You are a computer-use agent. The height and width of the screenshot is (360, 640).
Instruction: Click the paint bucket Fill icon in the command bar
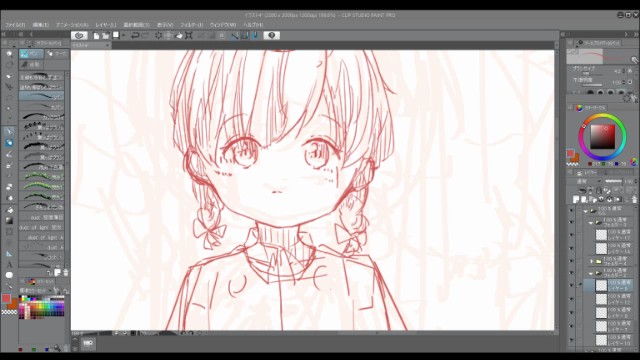tap(179, 36)
